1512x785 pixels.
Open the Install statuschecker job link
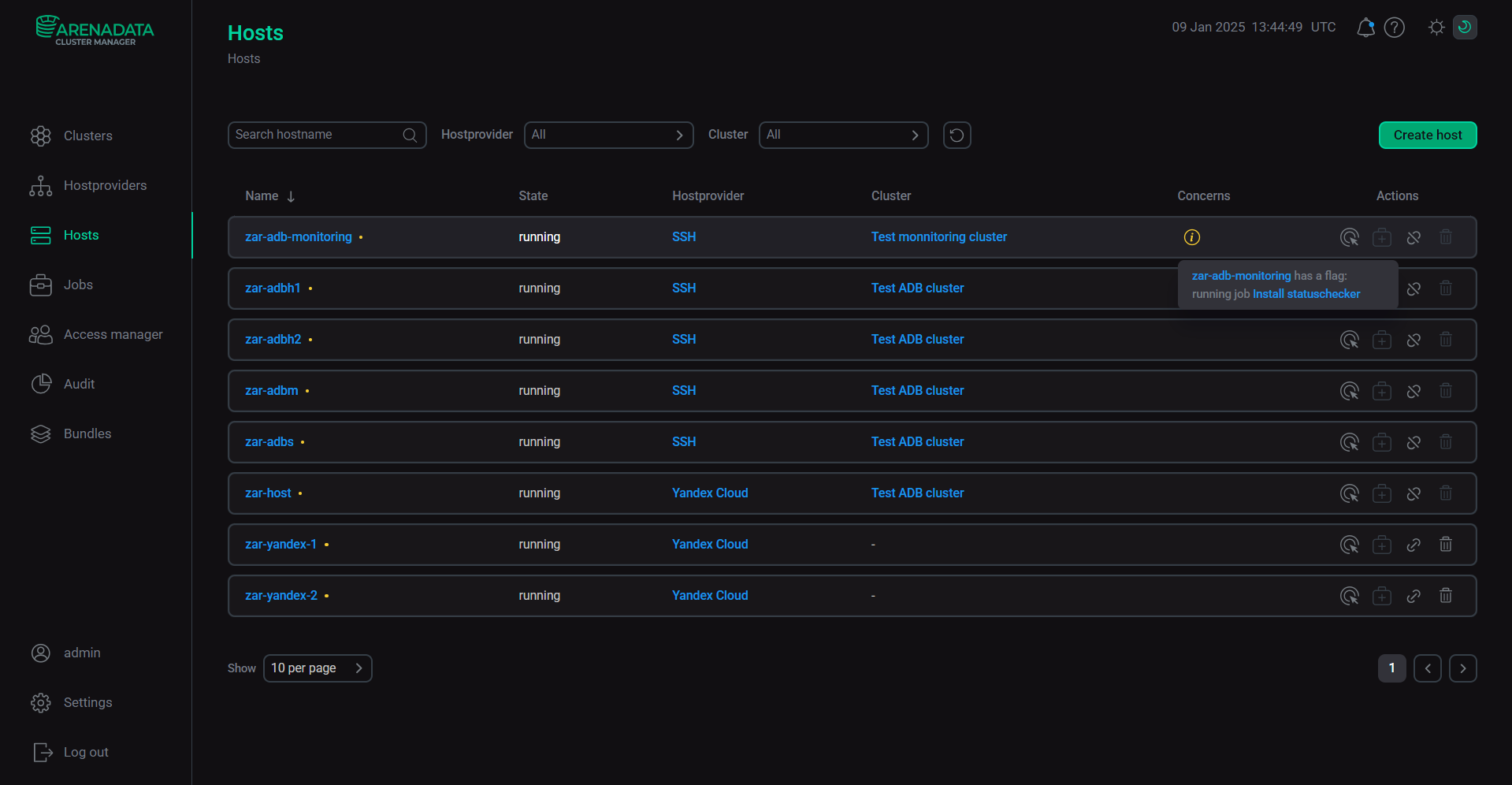click(1306, 294)
